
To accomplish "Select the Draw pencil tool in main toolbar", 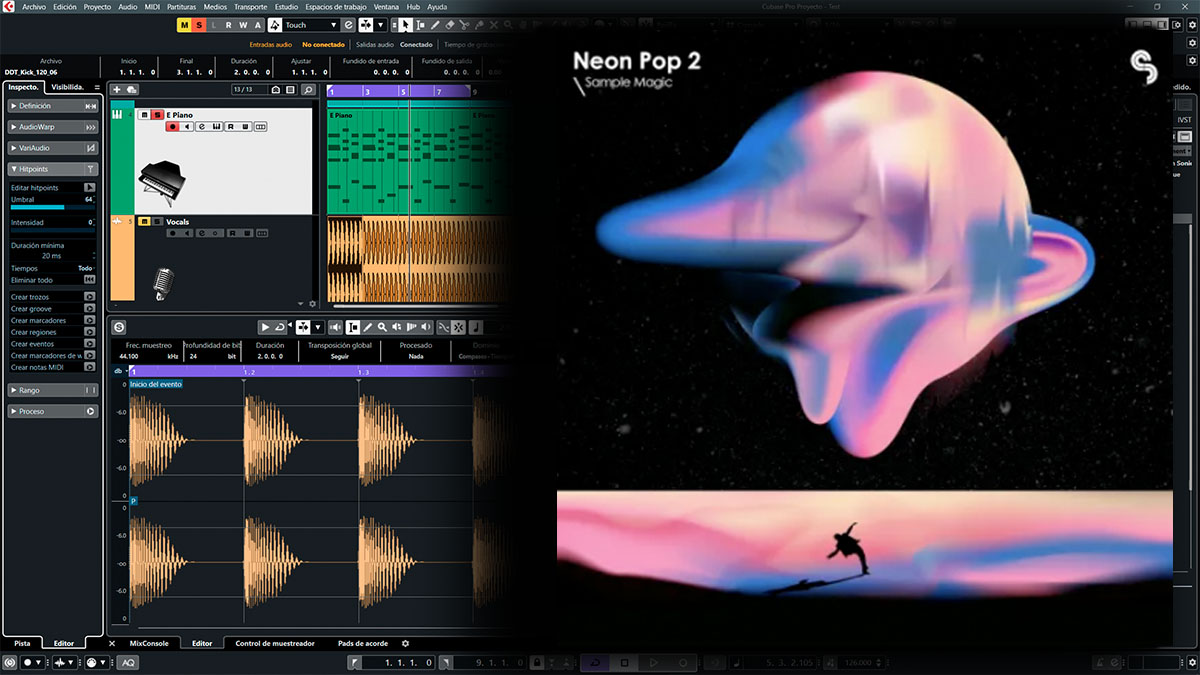I will coord(436,25).
